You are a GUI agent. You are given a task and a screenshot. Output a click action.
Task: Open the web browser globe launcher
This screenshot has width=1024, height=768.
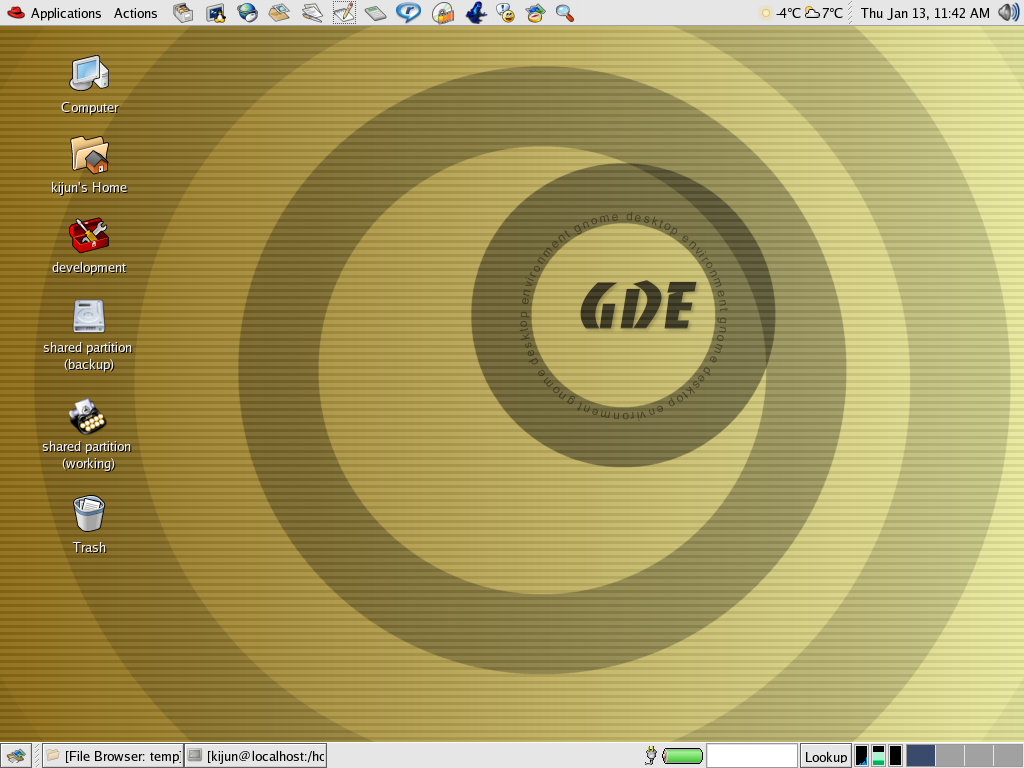click(x=248, y=13)
